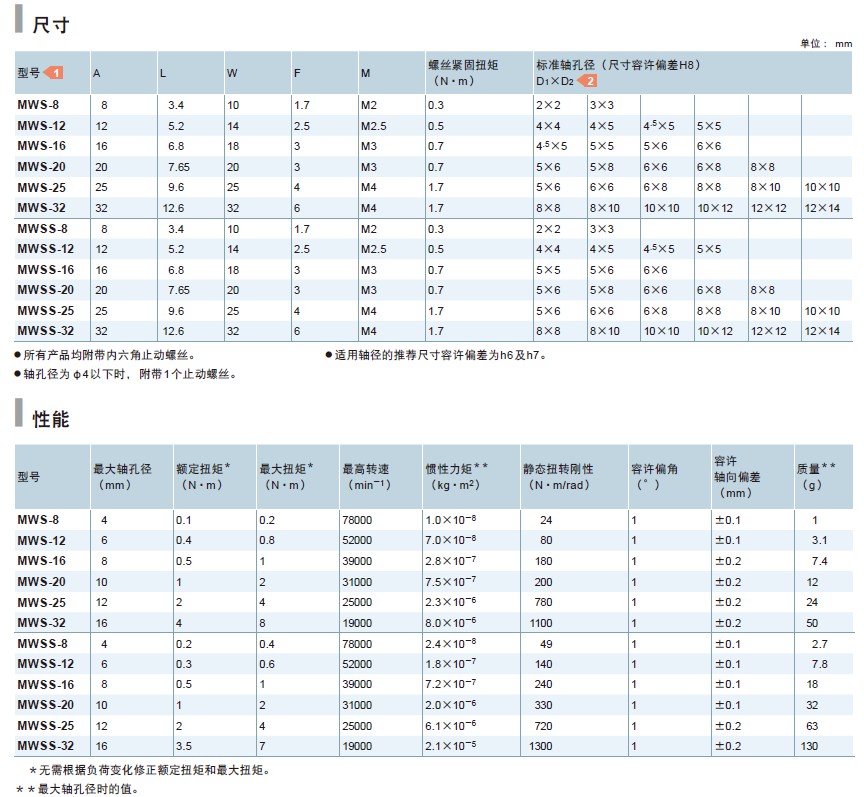
Task: Select the 尺寸 section heading
Action: point(51,25)
